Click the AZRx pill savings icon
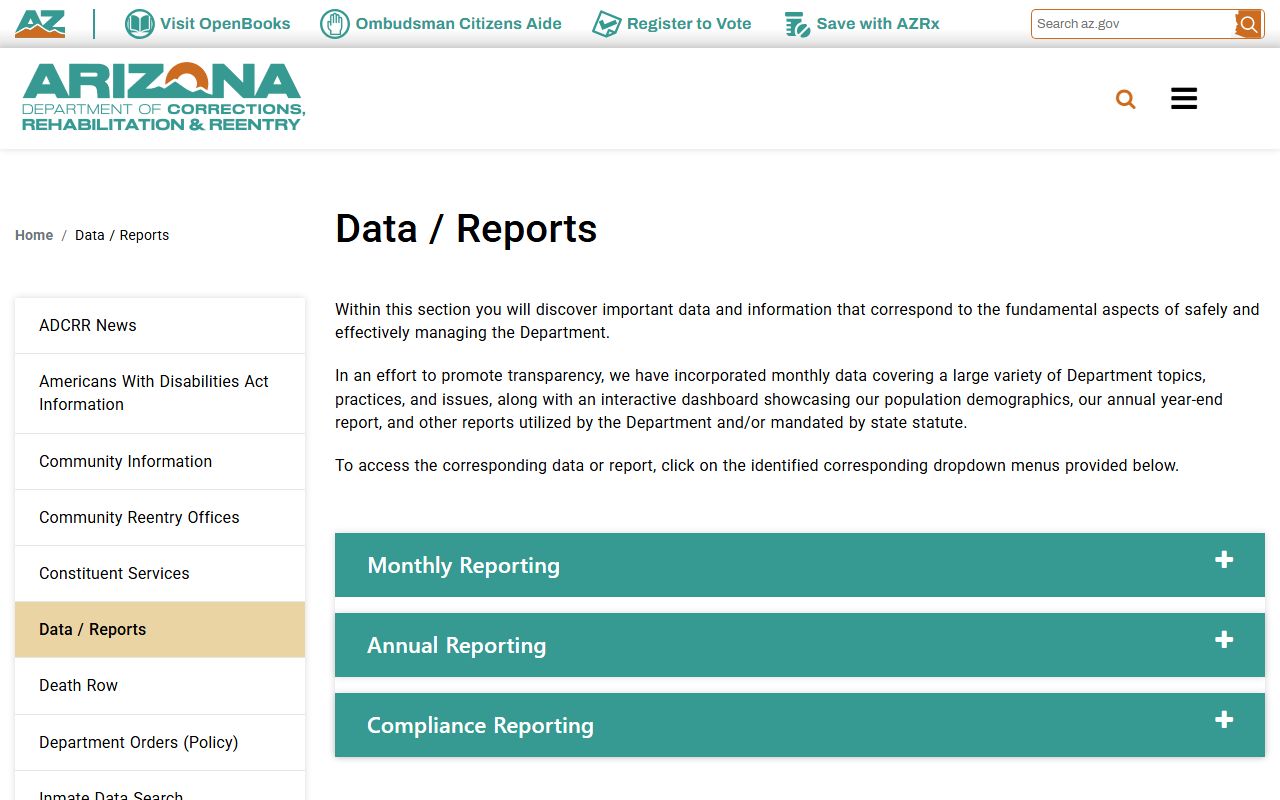Screen dimensions: 1280x800 click(797, 24)
